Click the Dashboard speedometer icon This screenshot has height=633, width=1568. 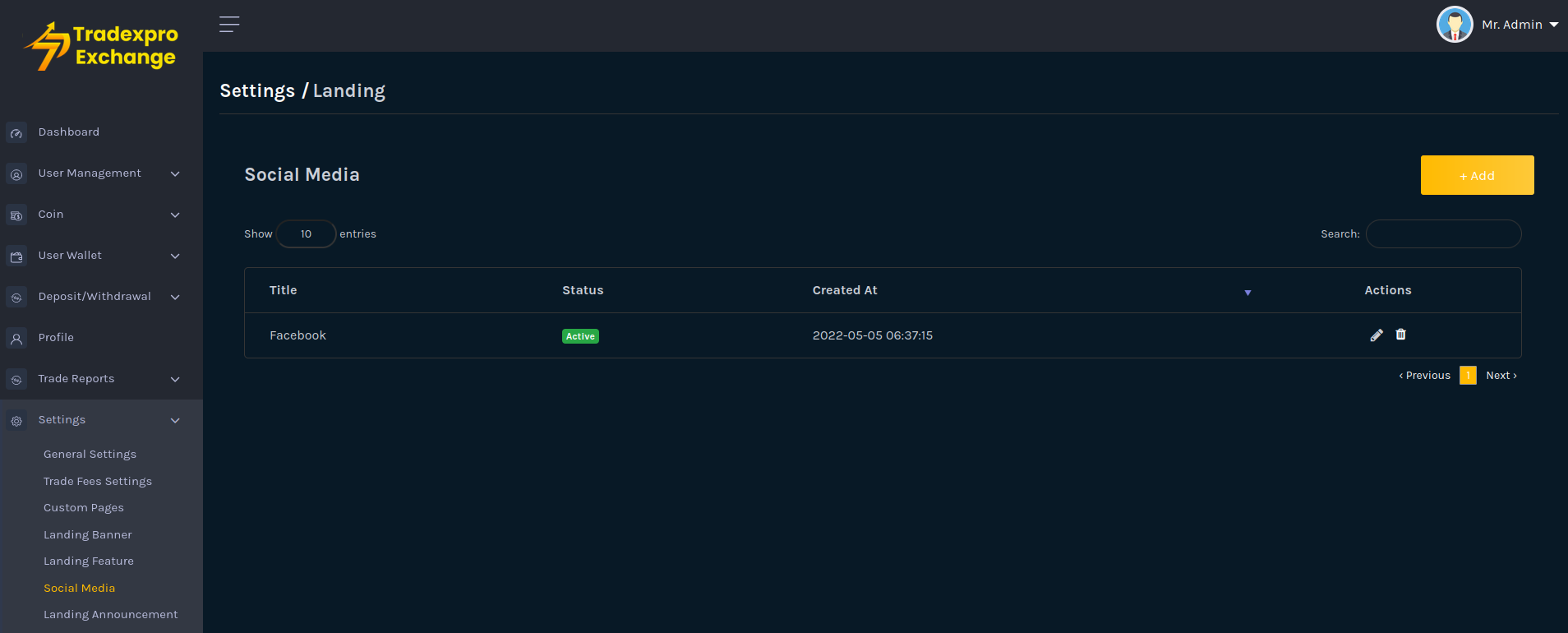[16, 133]
